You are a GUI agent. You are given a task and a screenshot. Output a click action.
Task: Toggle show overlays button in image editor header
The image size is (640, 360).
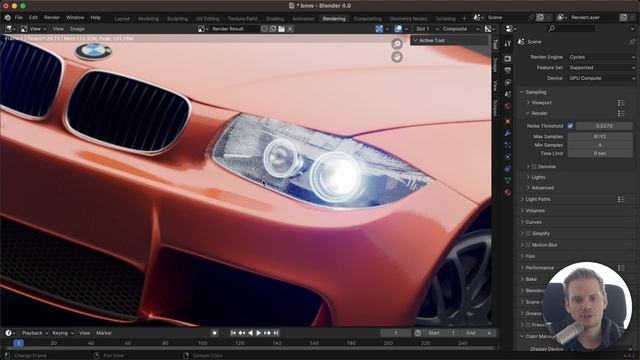coord(398,29)
